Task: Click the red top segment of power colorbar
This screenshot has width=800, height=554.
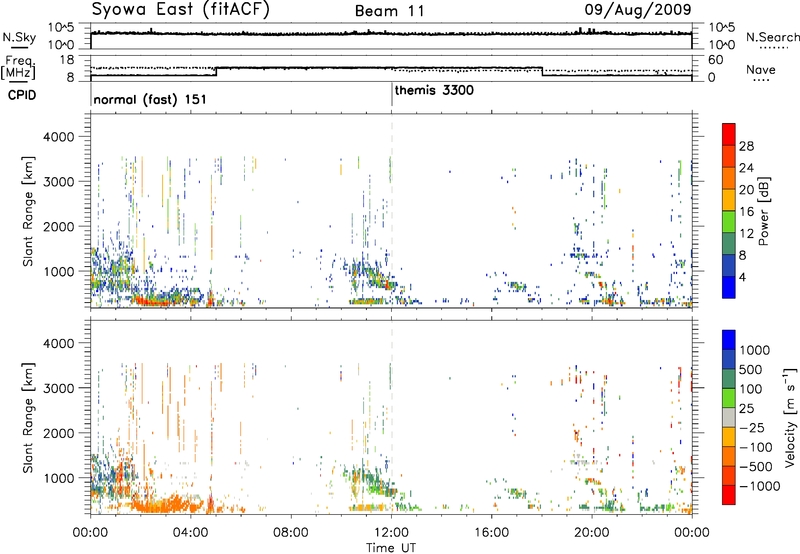Action: (729, 134)
